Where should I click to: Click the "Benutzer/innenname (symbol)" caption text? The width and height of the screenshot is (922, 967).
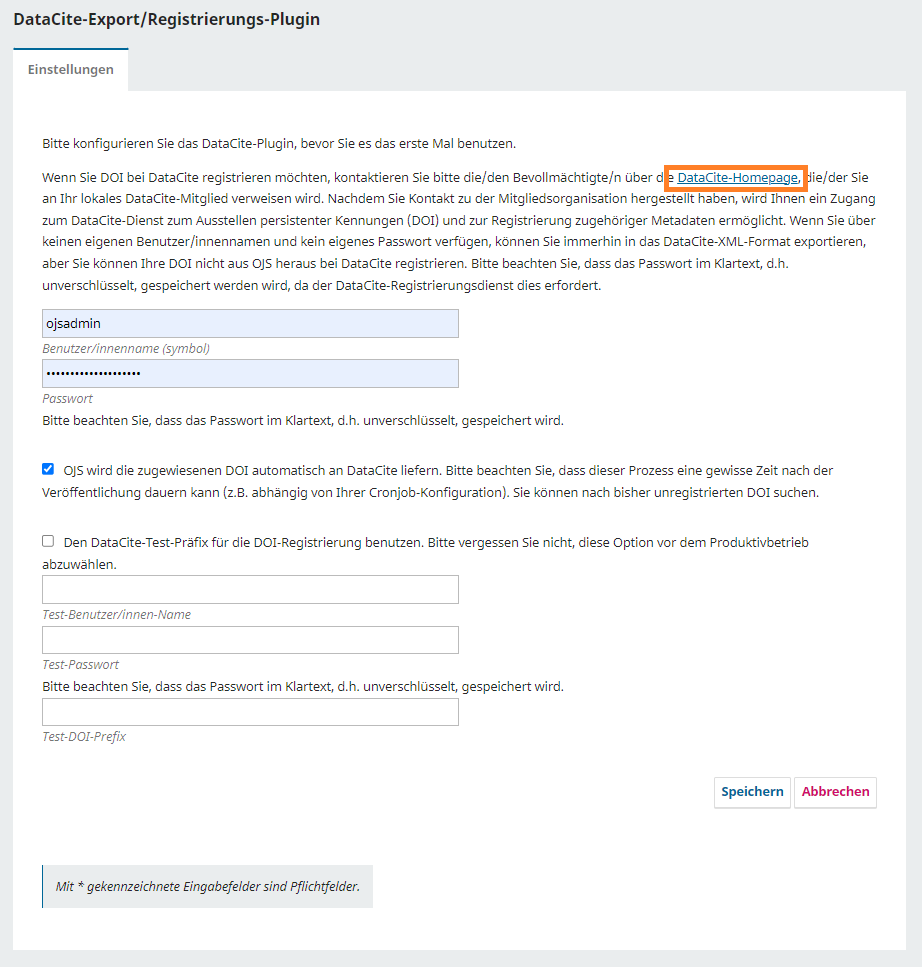(x=126, y=349)
